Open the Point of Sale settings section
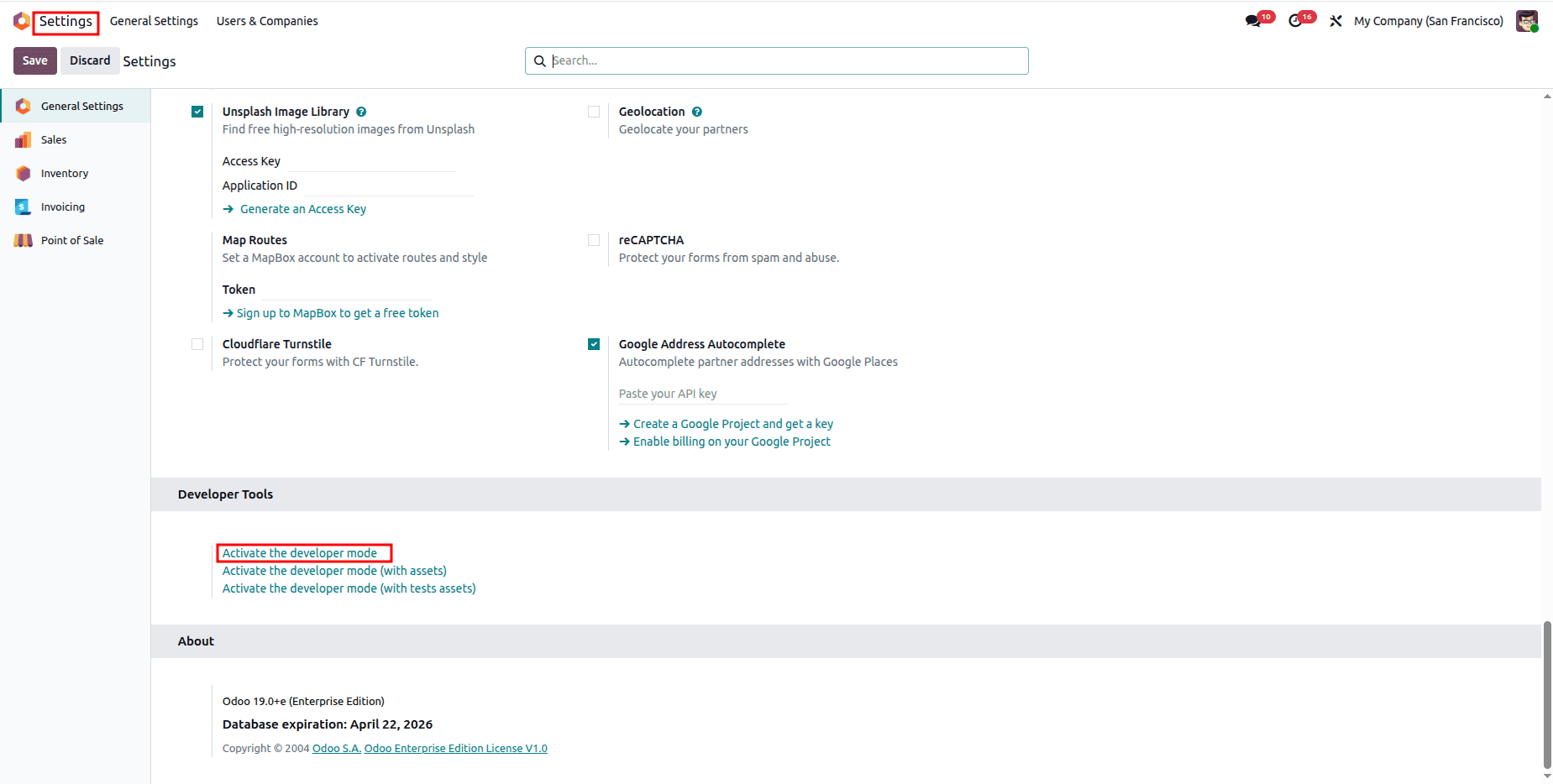Image resolution: width=1553 pixels, height=784 pixels. coord(72,240)
